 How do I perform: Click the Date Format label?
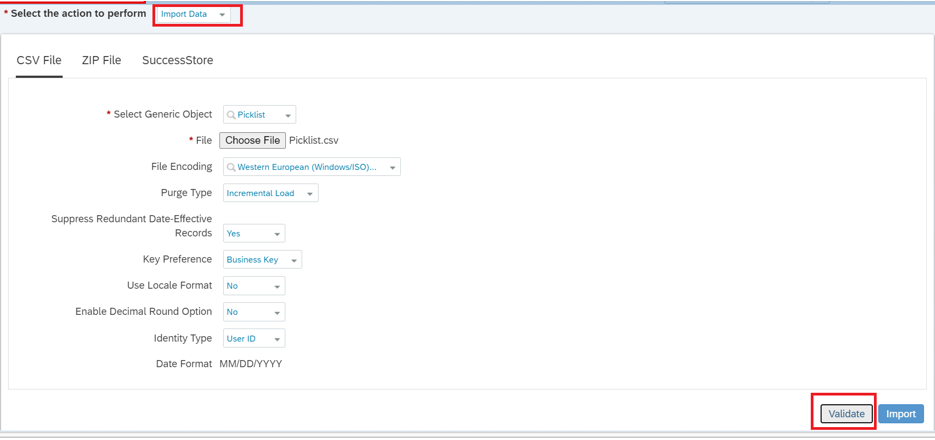pyautogui.click(x=184, y=364)
